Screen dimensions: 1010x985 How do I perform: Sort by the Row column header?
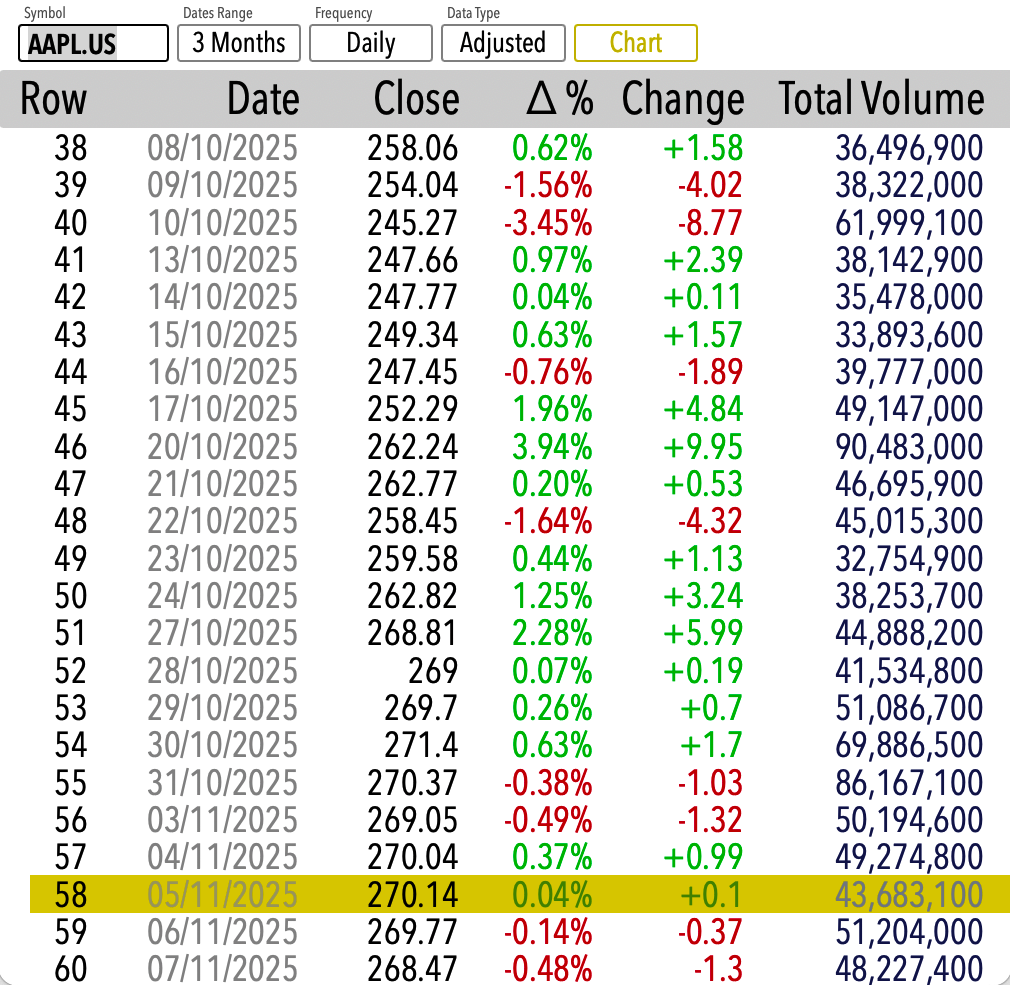54,99
